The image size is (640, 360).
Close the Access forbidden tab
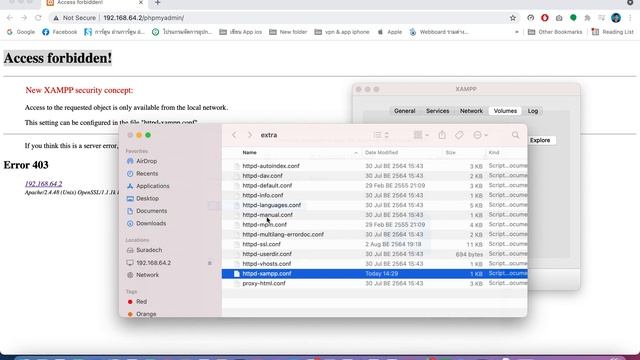141,2
